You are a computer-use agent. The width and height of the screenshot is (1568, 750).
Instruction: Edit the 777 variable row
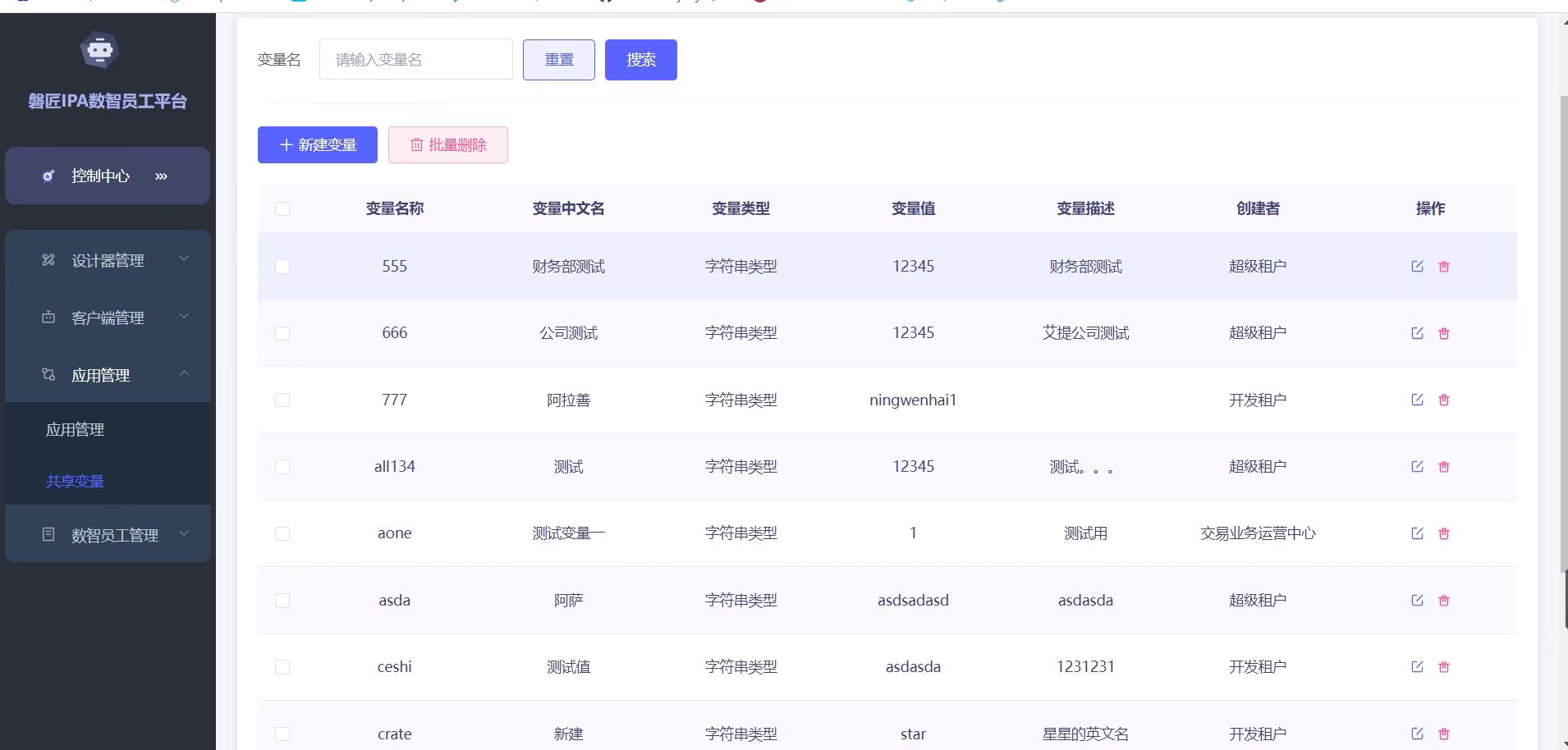tap(1417, 400)
